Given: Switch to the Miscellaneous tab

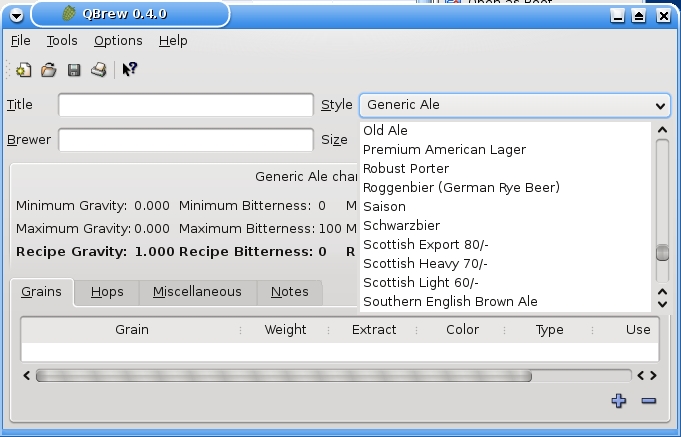Looking at the screenshot, I should pyautogui.click(x=197, y=292).
